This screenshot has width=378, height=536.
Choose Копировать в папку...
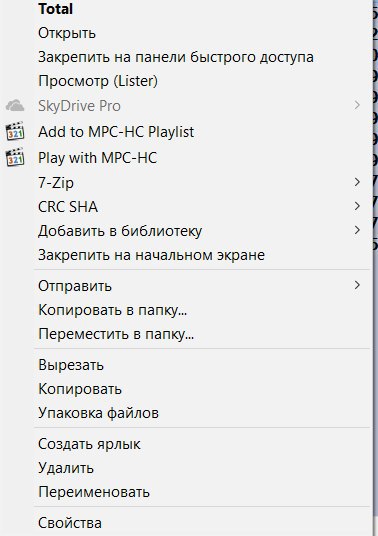(x=112, y=310)
